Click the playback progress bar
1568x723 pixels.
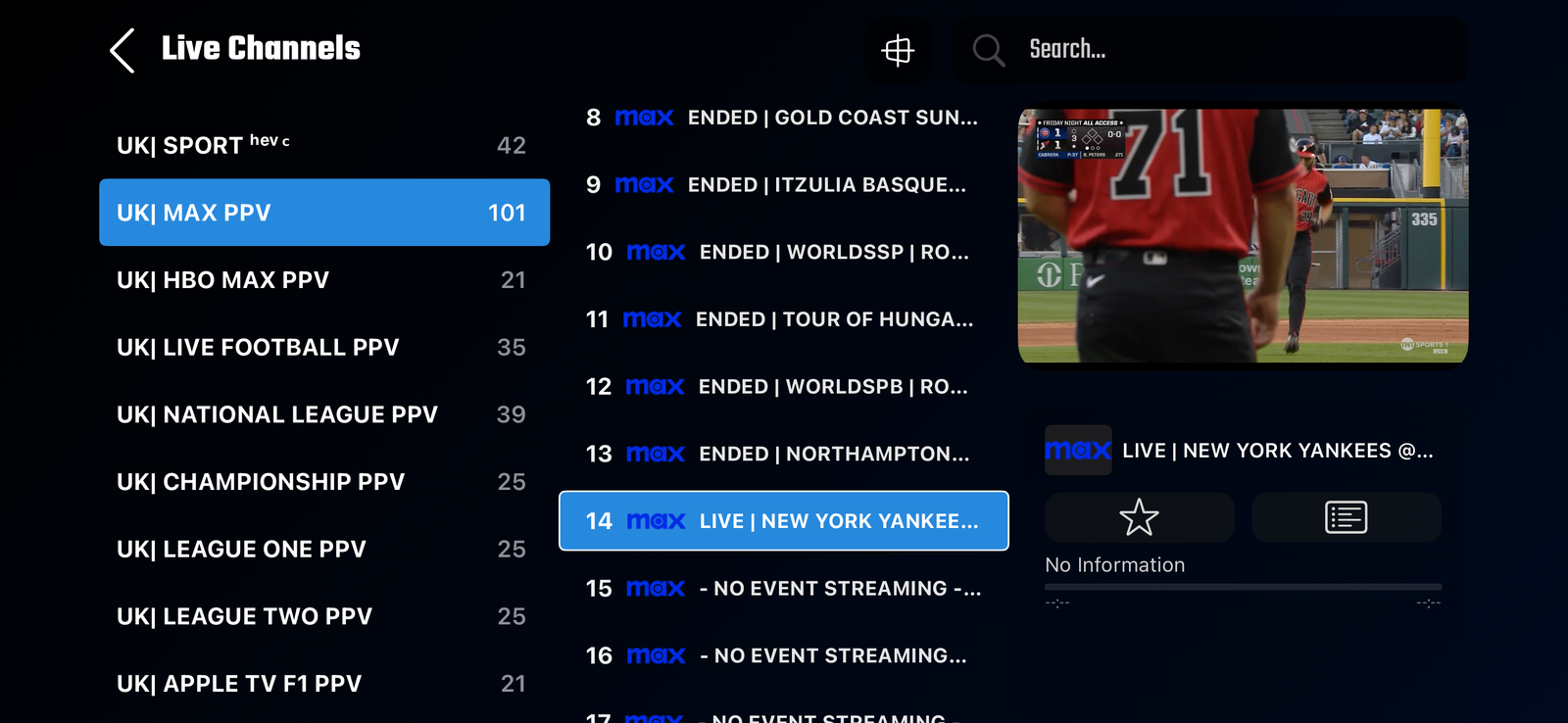click(x=1243, y=587)
